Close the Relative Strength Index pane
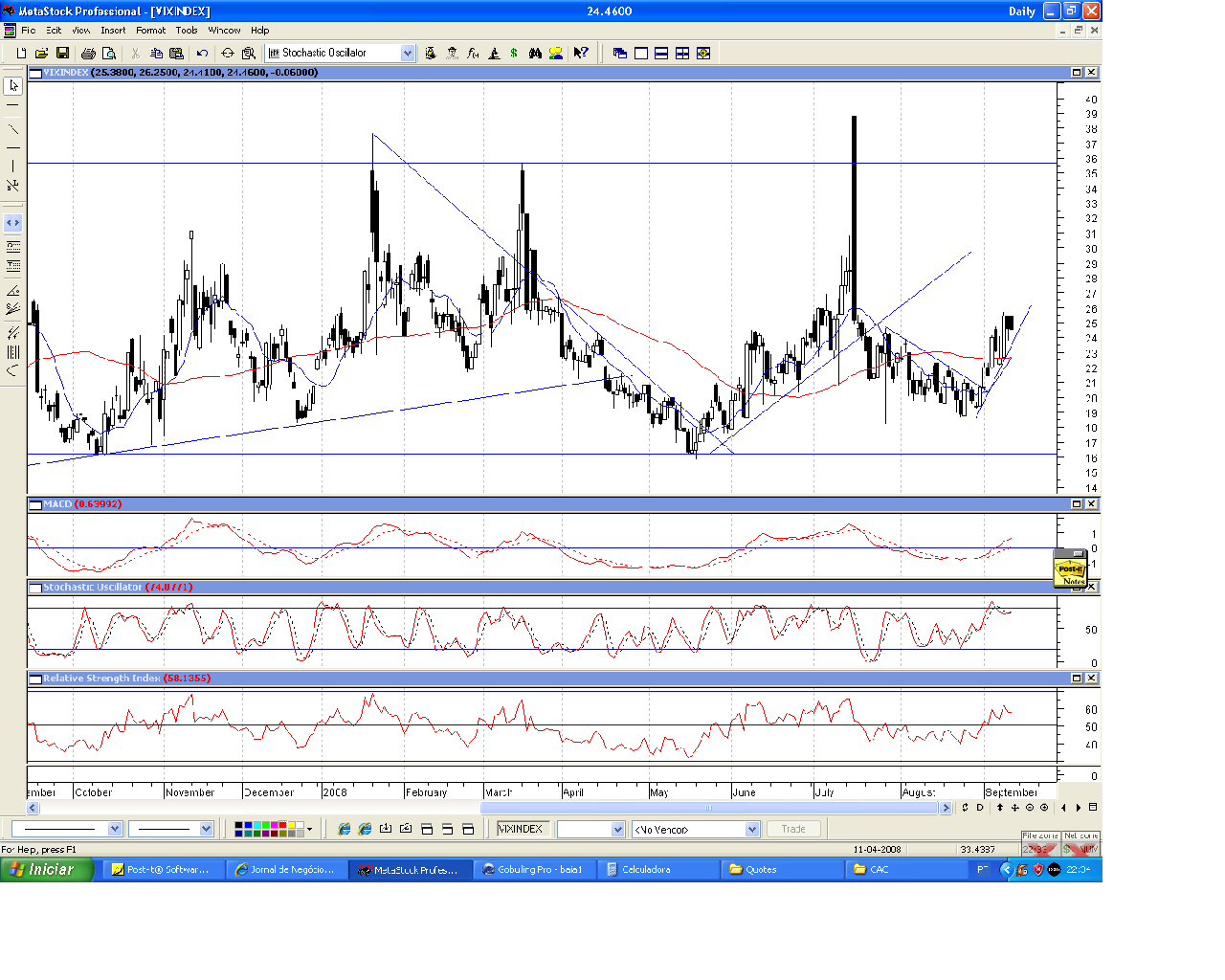This screenshot has height=980, width=1225. pyautogui.click(x=1091, y=679)
